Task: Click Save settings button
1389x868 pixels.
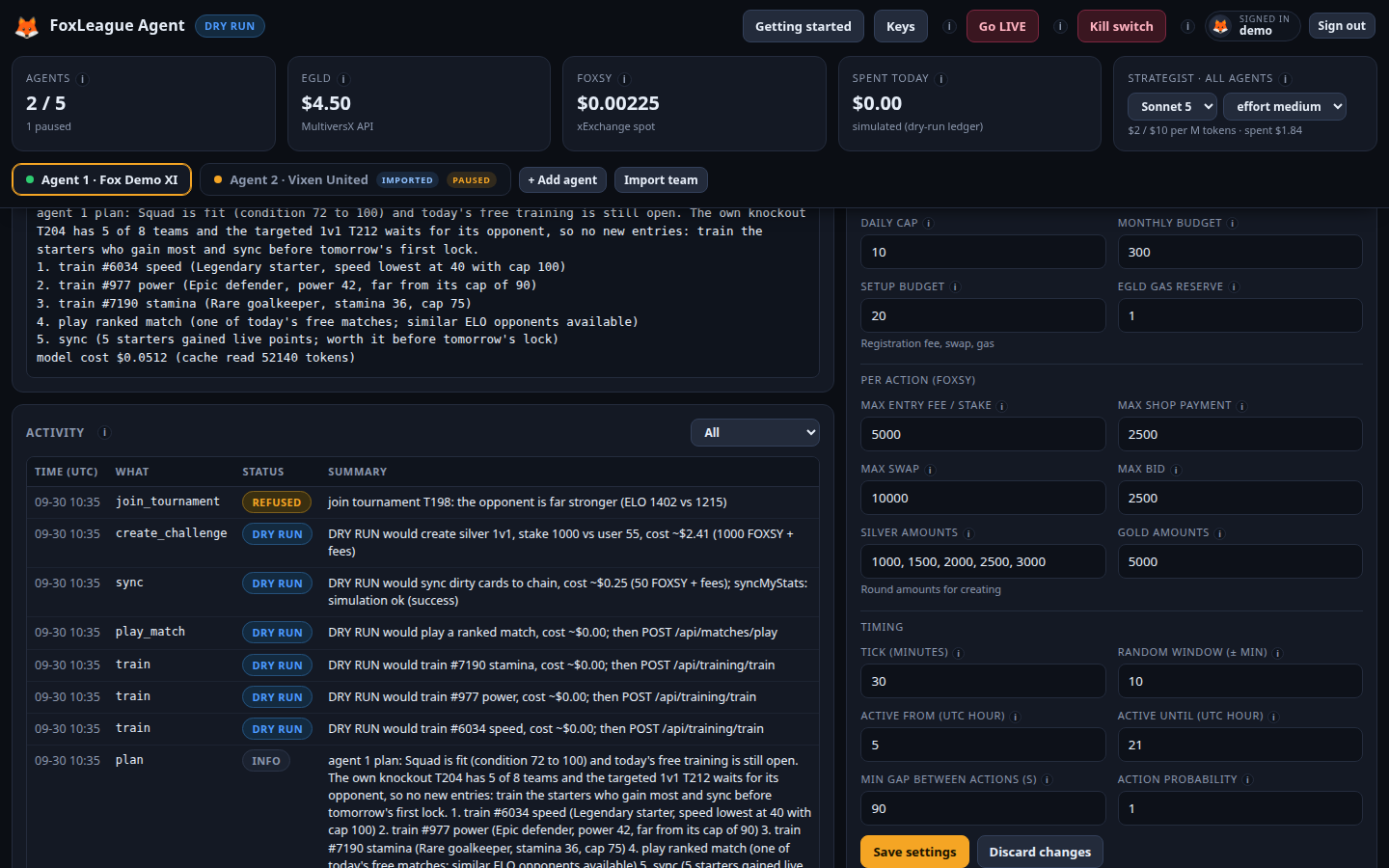Action: (x=914, y=852)
